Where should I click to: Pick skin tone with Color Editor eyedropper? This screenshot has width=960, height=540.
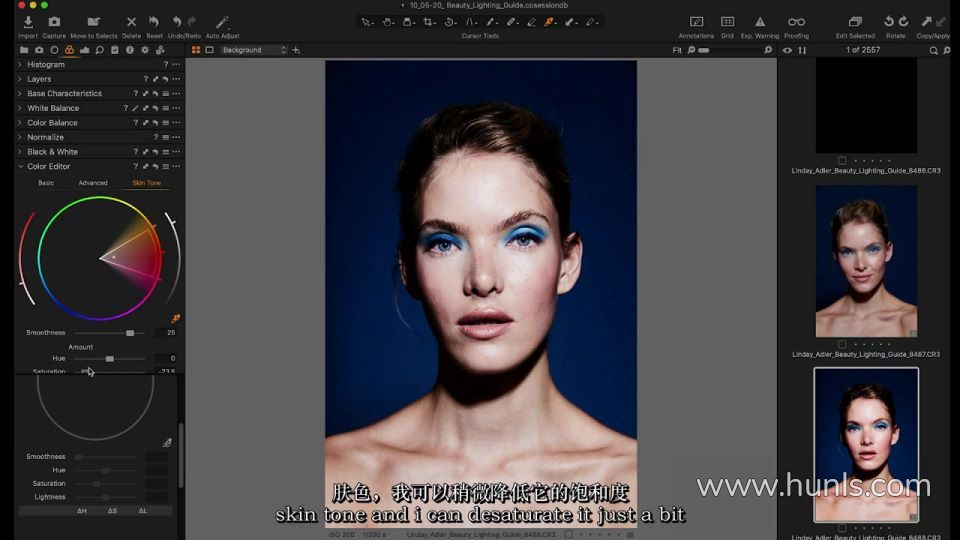click(176, 318)
